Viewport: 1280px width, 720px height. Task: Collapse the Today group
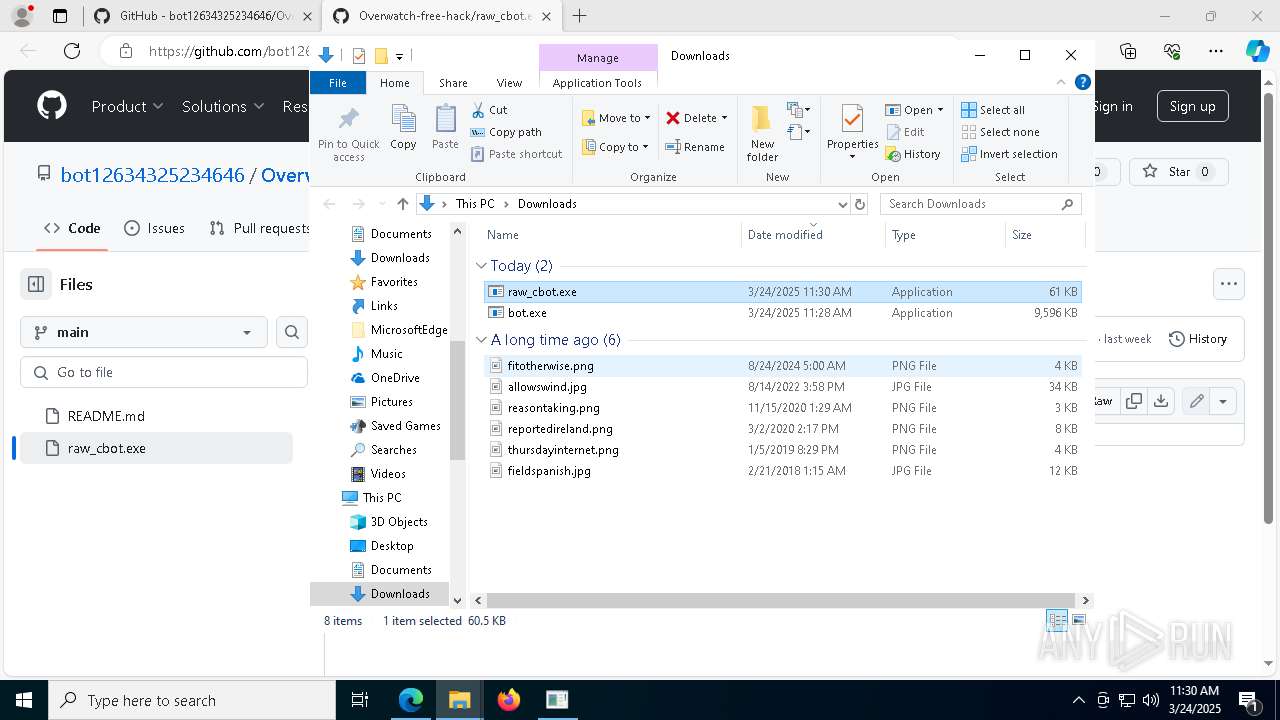point(481,266)
